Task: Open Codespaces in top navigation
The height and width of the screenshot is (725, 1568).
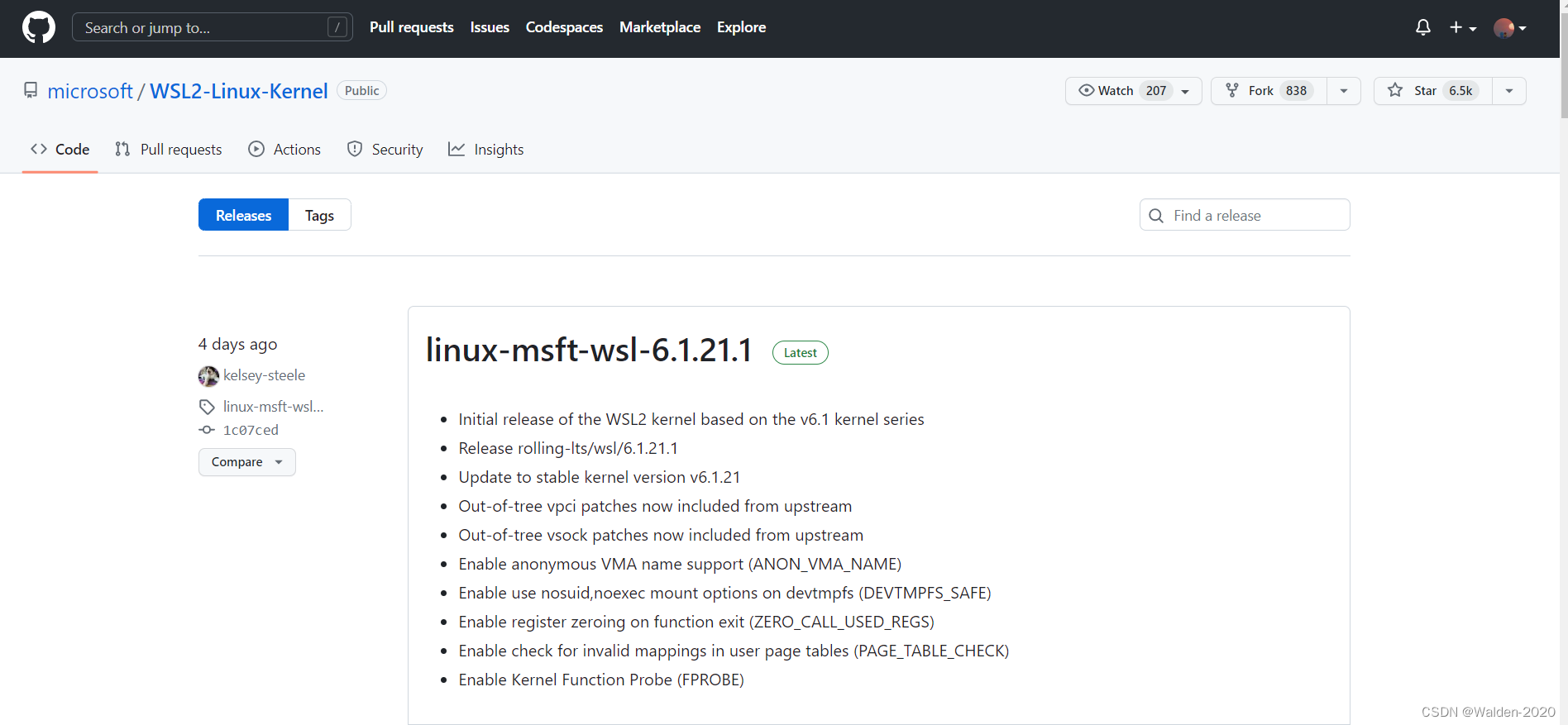Action: [564, 27]
